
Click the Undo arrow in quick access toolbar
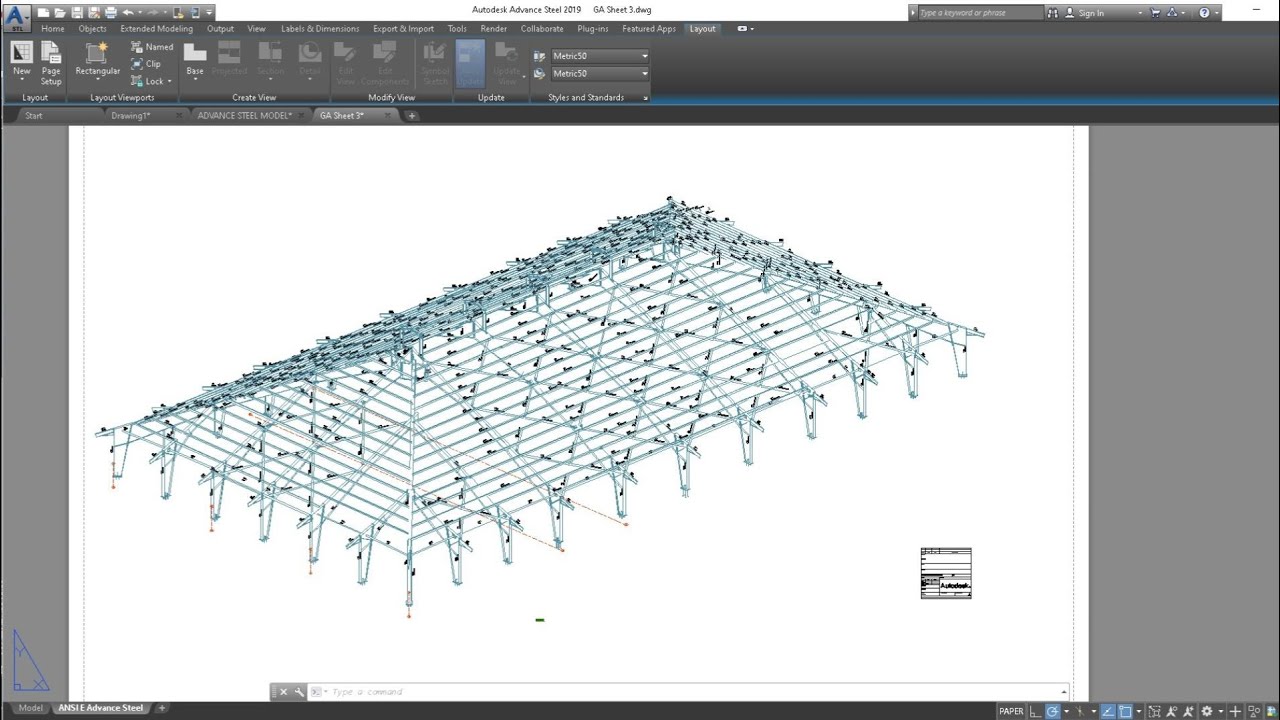pyautogui.click(x=127, y=13)
